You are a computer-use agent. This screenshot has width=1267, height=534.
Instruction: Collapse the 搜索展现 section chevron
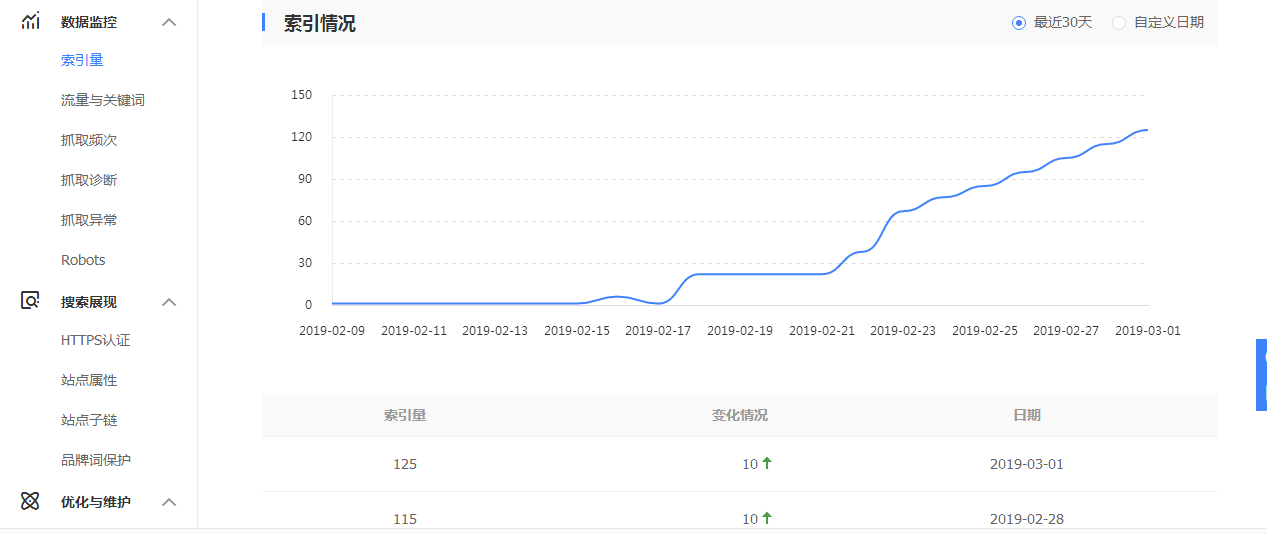(169, 302)
